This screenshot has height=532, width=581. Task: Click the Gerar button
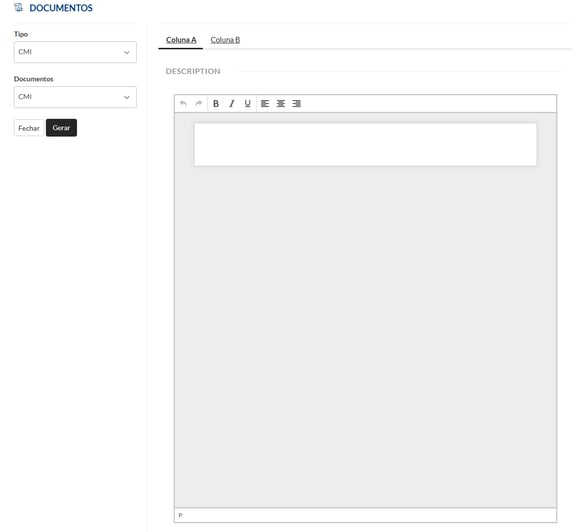click(62, 128)
